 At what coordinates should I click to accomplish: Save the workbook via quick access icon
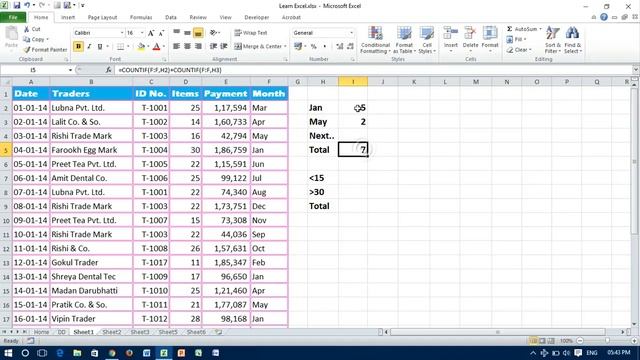pos(17,5)
